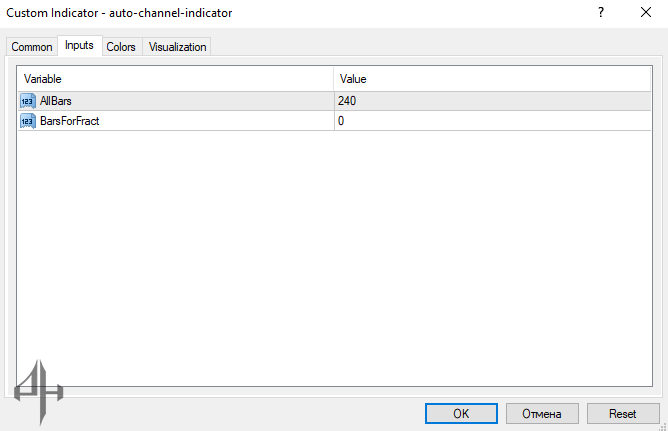
Task: Switch to the Common tab
Action: pos(32,47)
